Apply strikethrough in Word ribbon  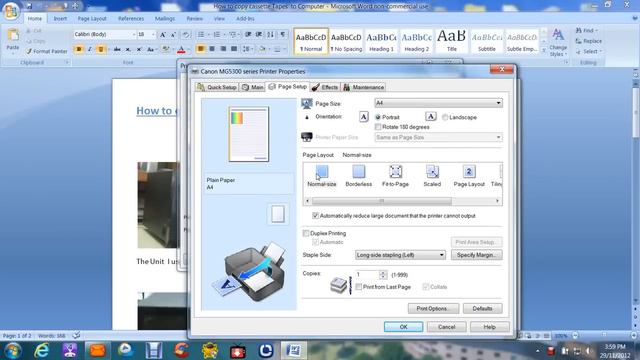117,49
